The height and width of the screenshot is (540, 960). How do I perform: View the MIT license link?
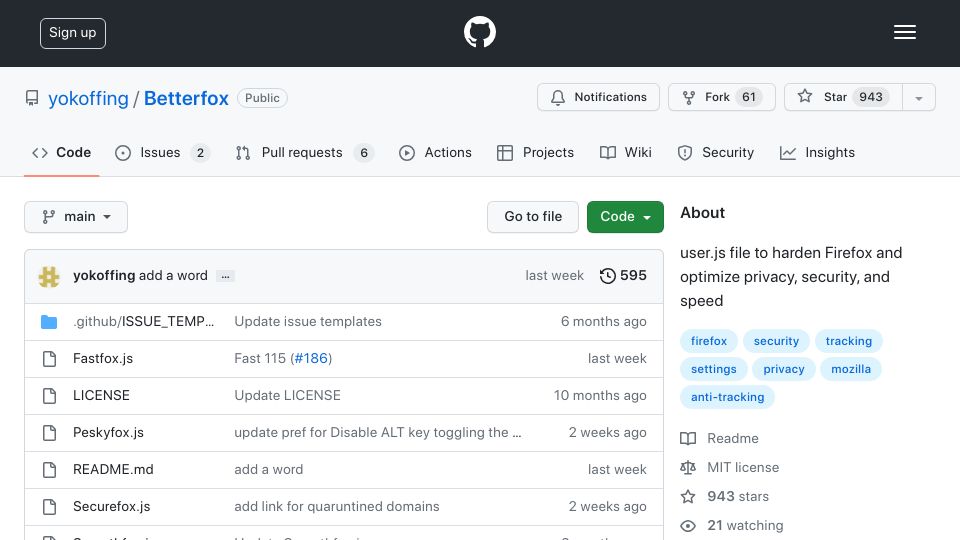coord(730,467)
